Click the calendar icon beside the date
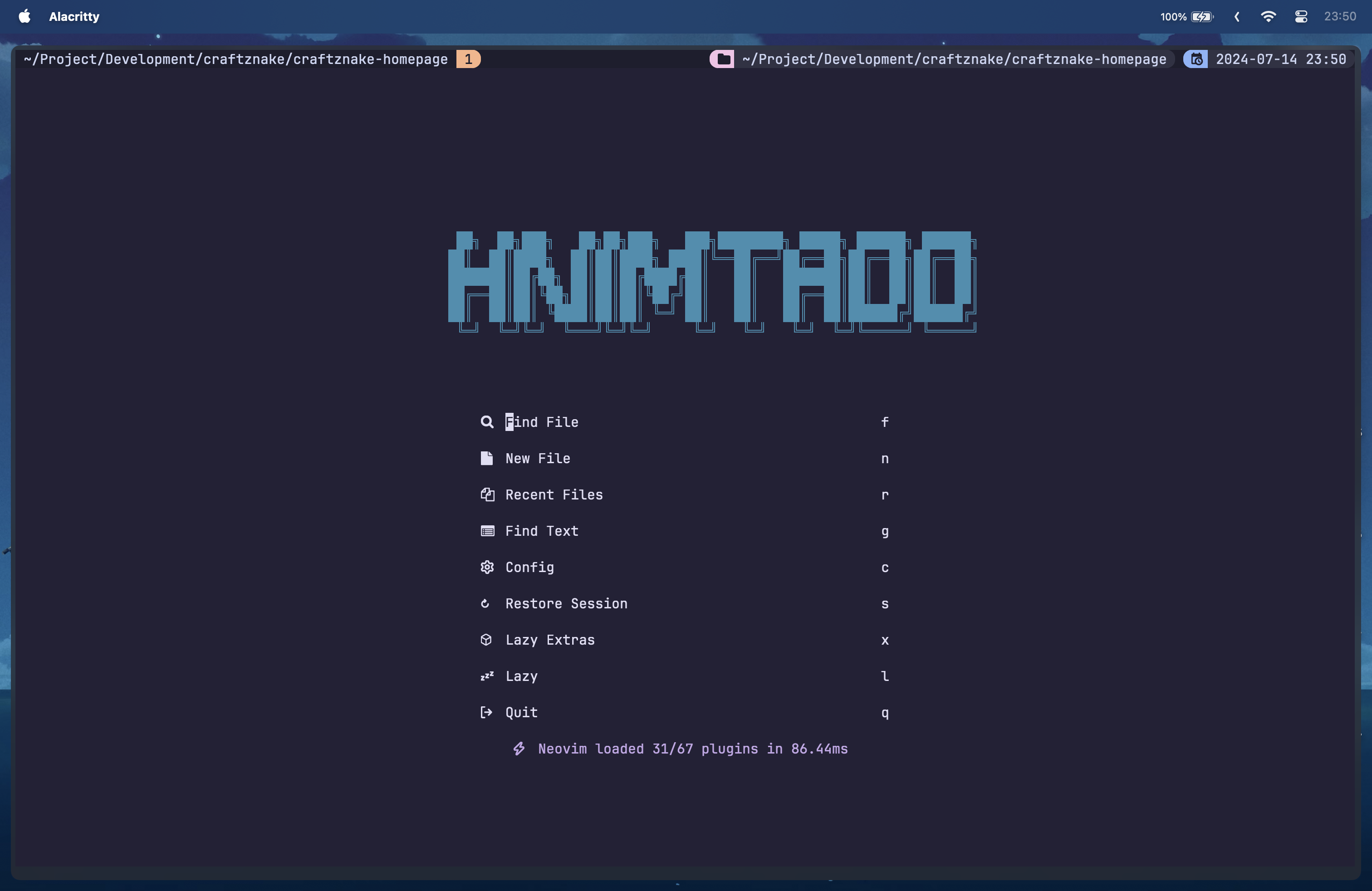 pyautogui.click(x=1196, y=59)
